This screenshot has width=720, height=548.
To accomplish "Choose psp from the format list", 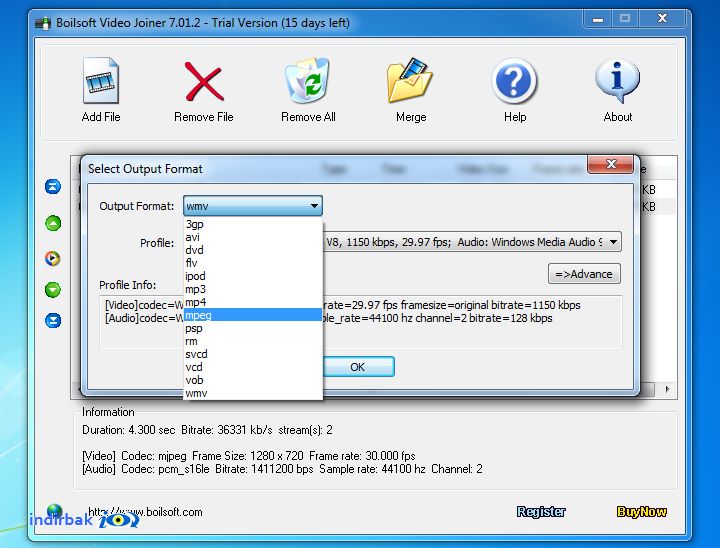I will click(x=253, y=328).
